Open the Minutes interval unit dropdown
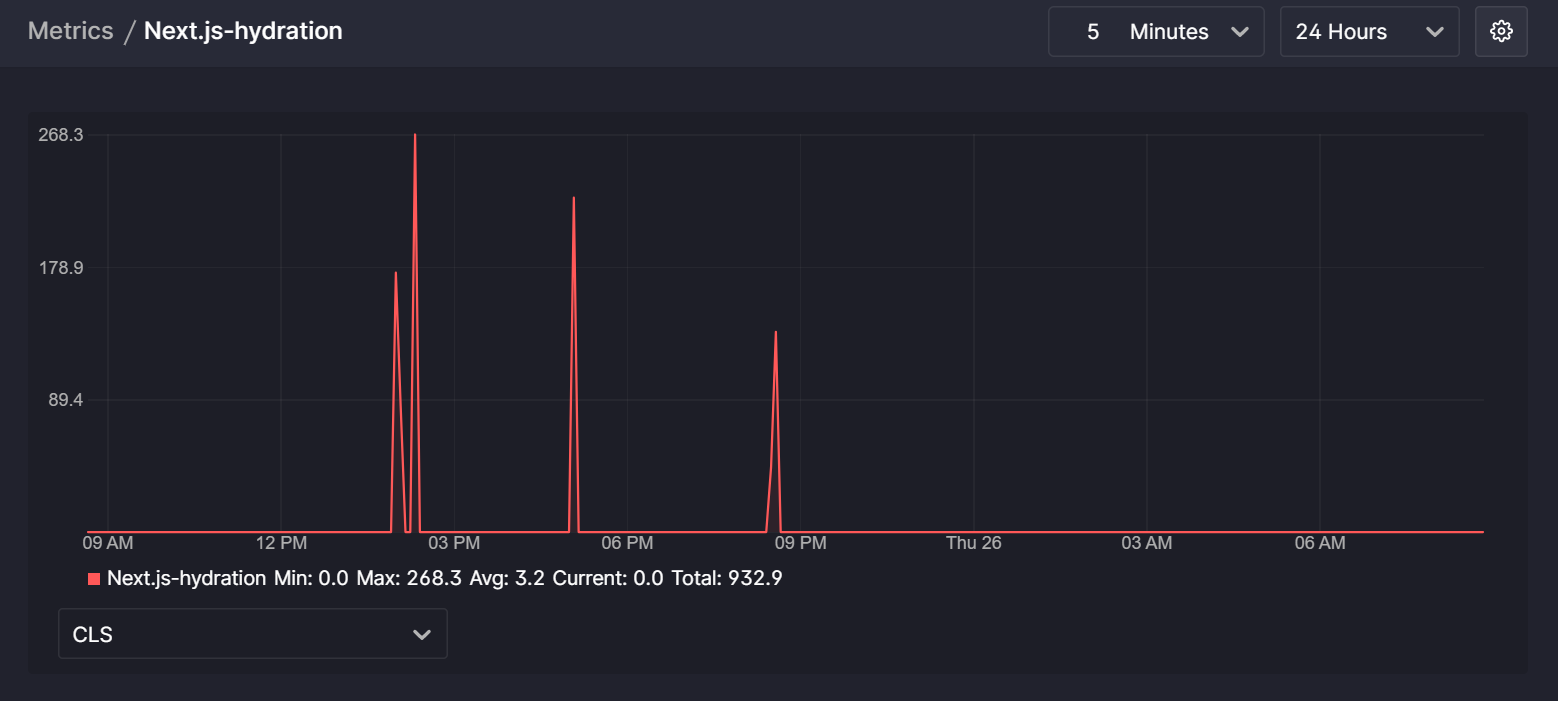1558x701 pixels. 1190,32
